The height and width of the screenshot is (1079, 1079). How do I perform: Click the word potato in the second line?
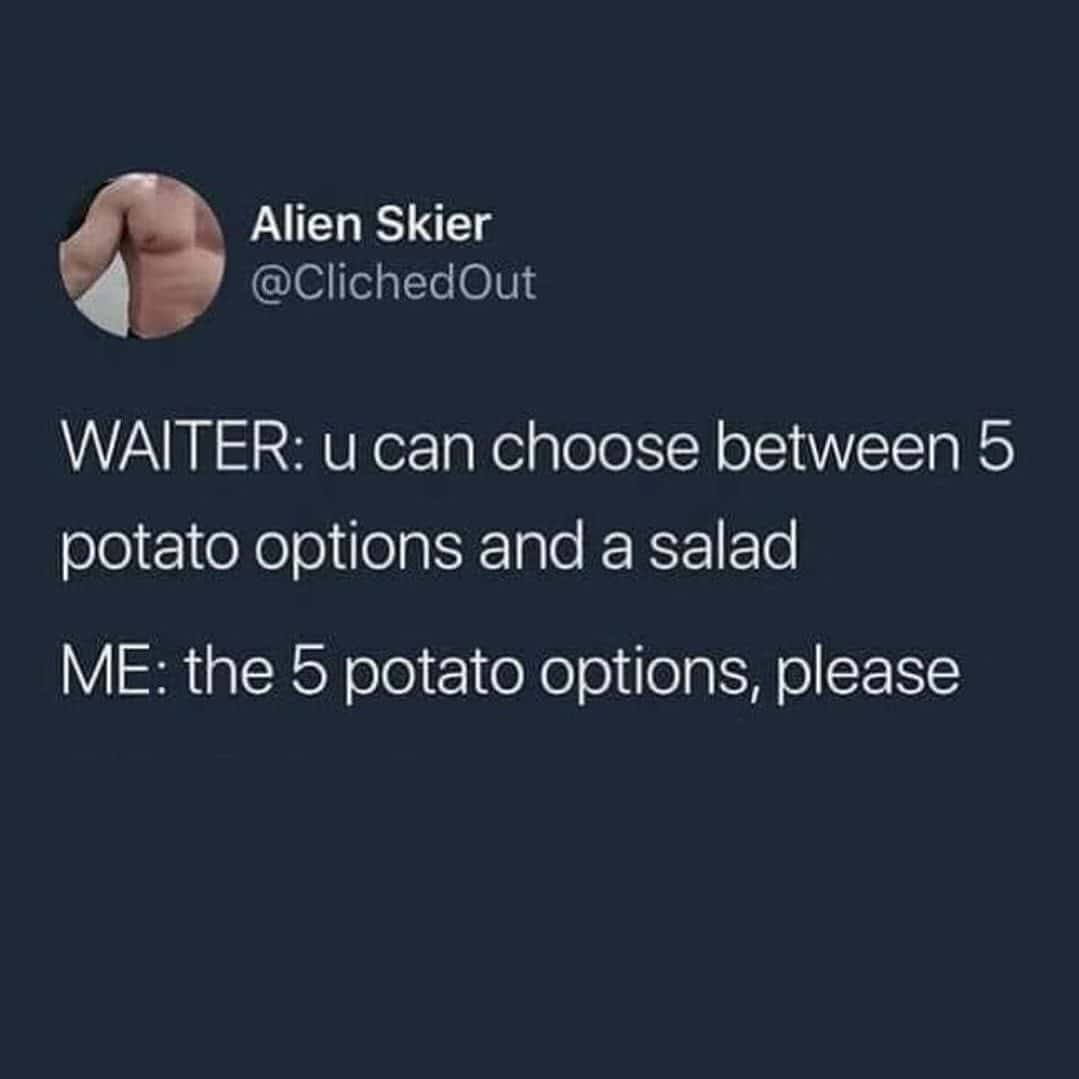tap(149, 550)
